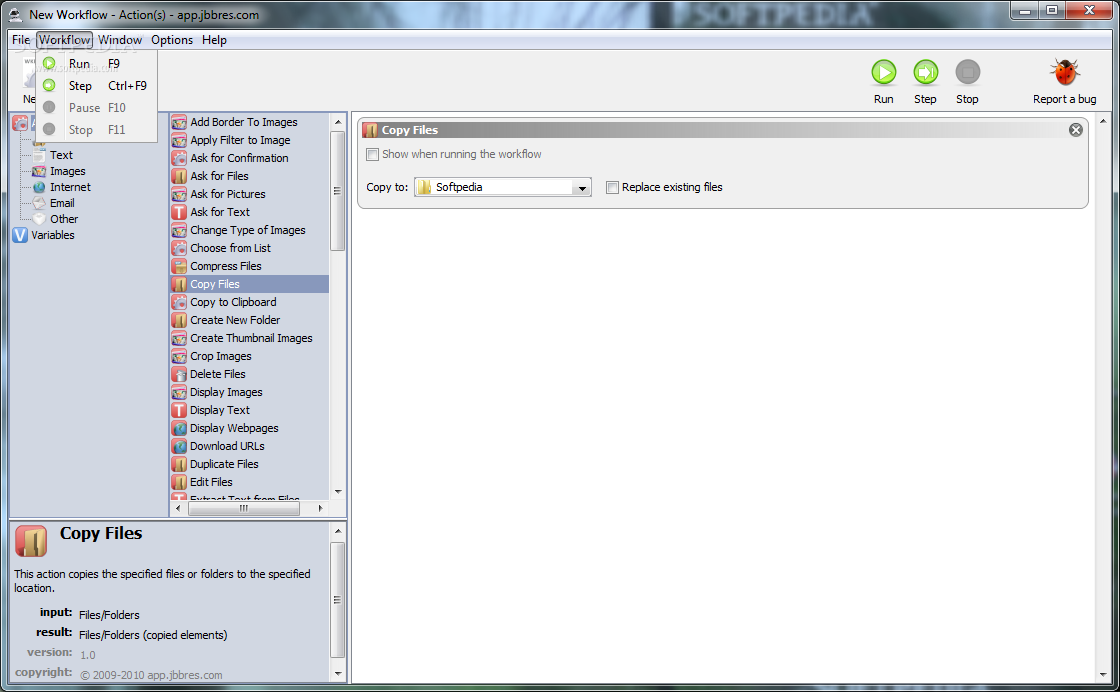Click action list horizontal scrollbar right arrow

point(320,508)
